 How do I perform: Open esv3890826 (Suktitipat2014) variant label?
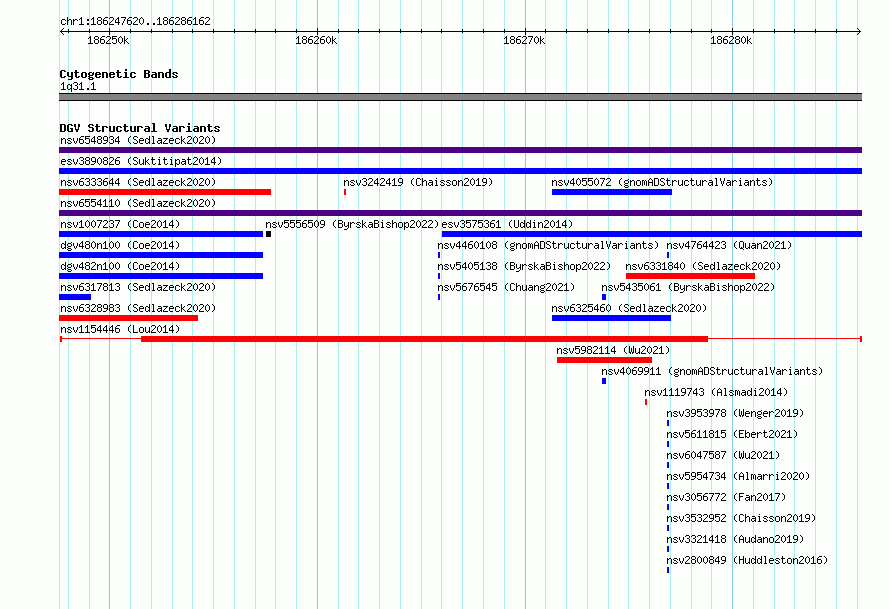click(141, 161)
